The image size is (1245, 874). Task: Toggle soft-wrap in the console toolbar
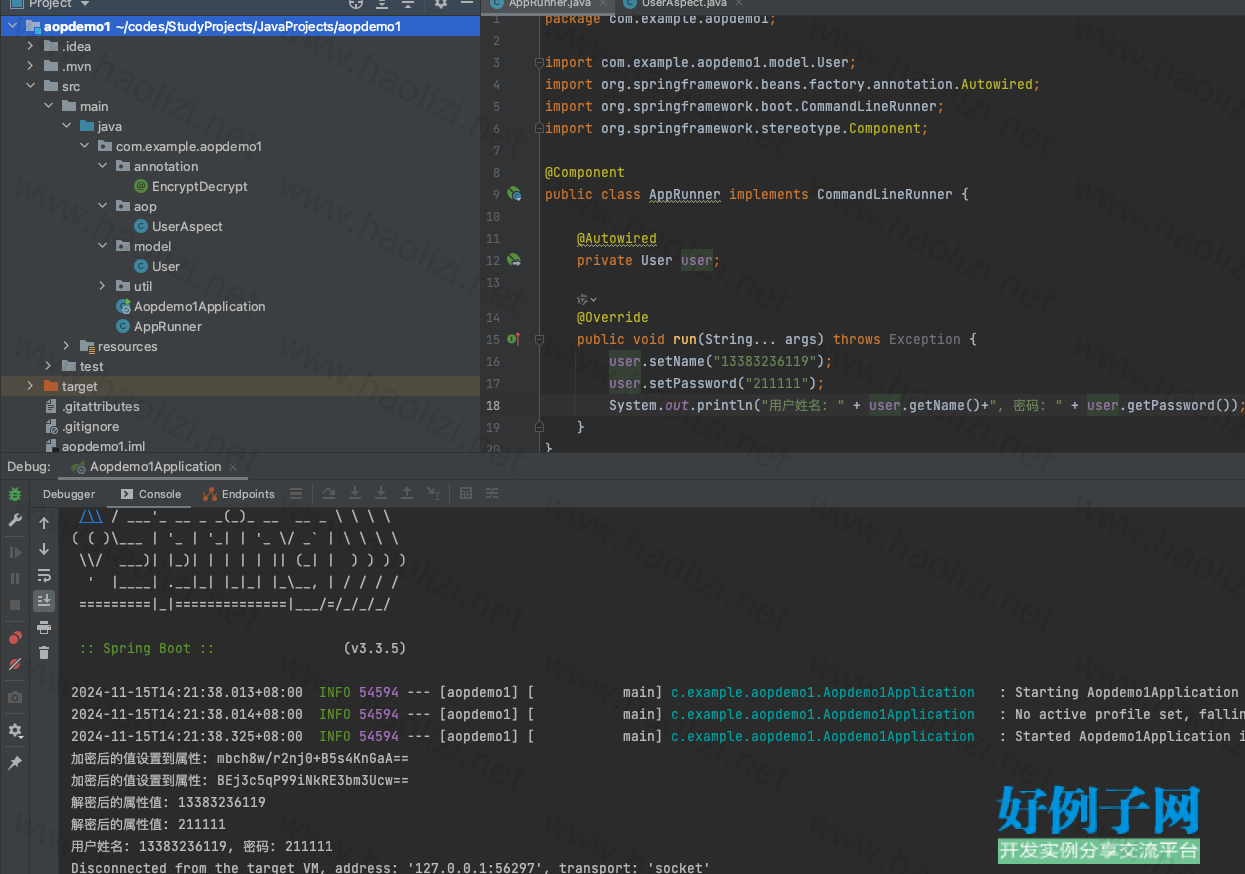point(44,575)
